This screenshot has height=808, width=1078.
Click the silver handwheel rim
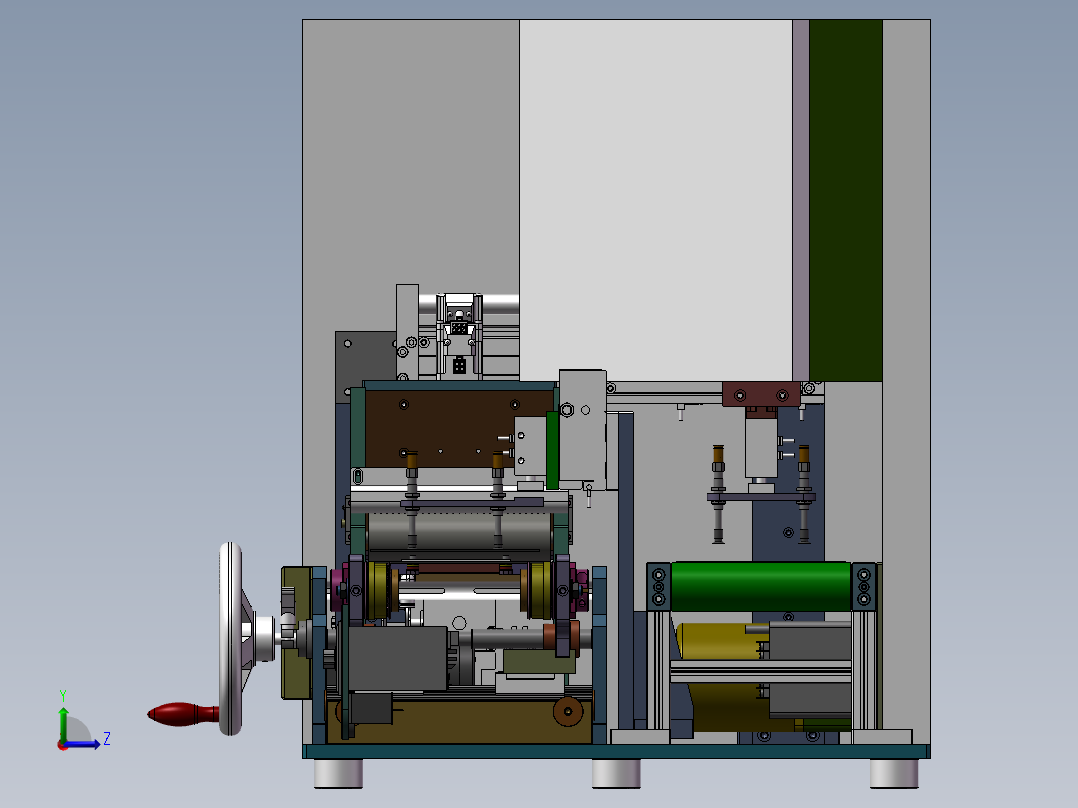tap(230, 638)
